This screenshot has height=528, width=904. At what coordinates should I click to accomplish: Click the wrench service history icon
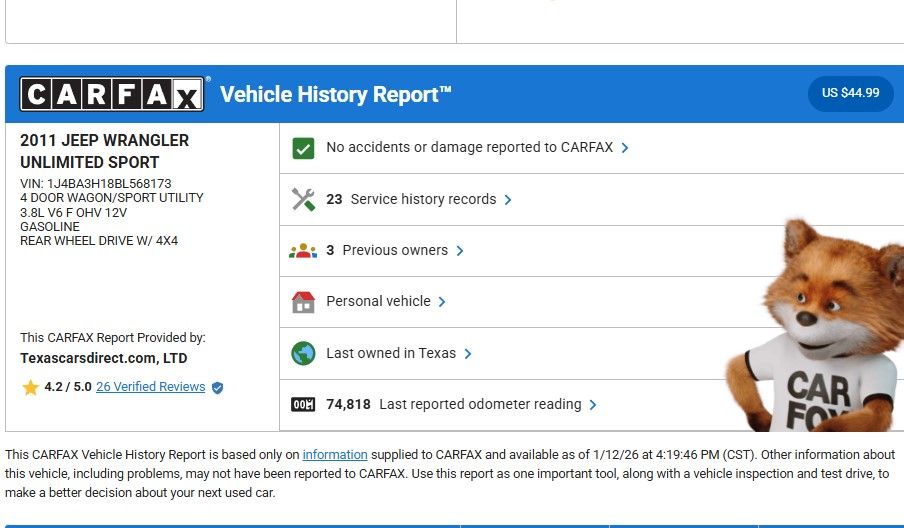click(303, 199)
